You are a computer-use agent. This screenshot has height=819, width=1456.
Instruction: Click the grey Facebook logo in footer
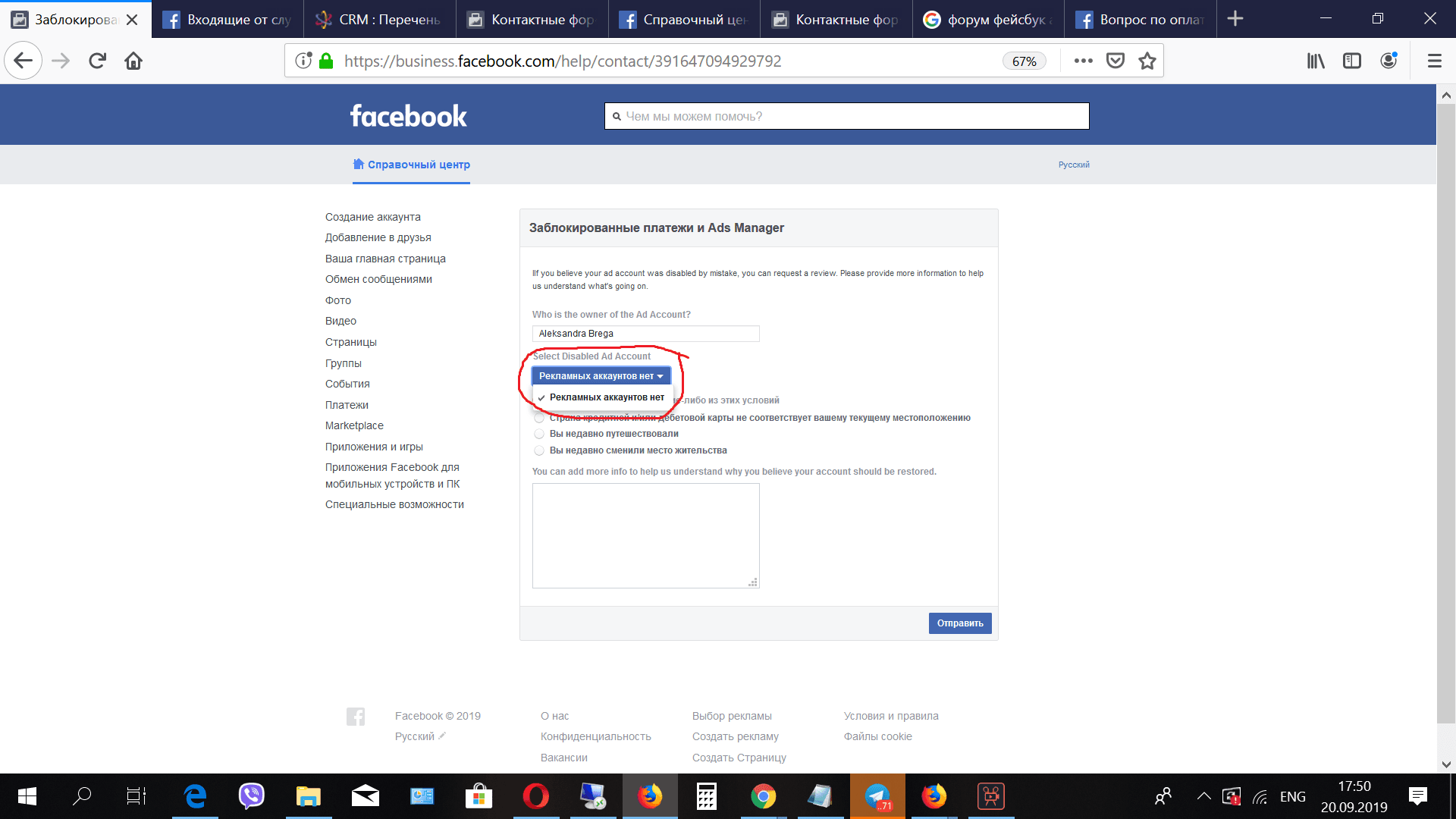[x=356, y=716]
